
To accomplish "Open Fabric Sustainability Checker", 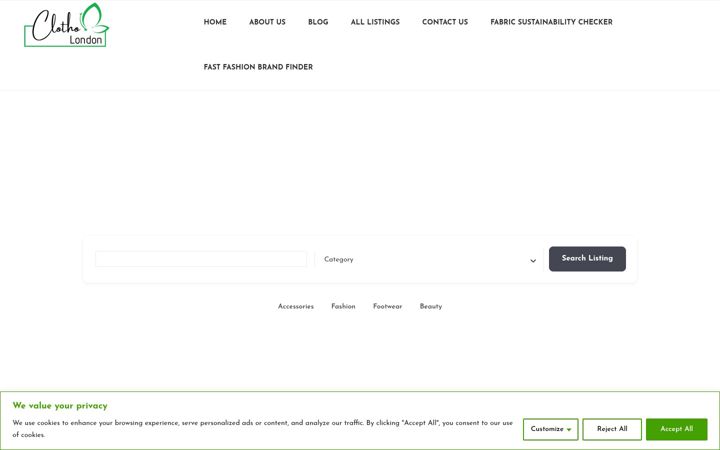I will pos(551,22).
